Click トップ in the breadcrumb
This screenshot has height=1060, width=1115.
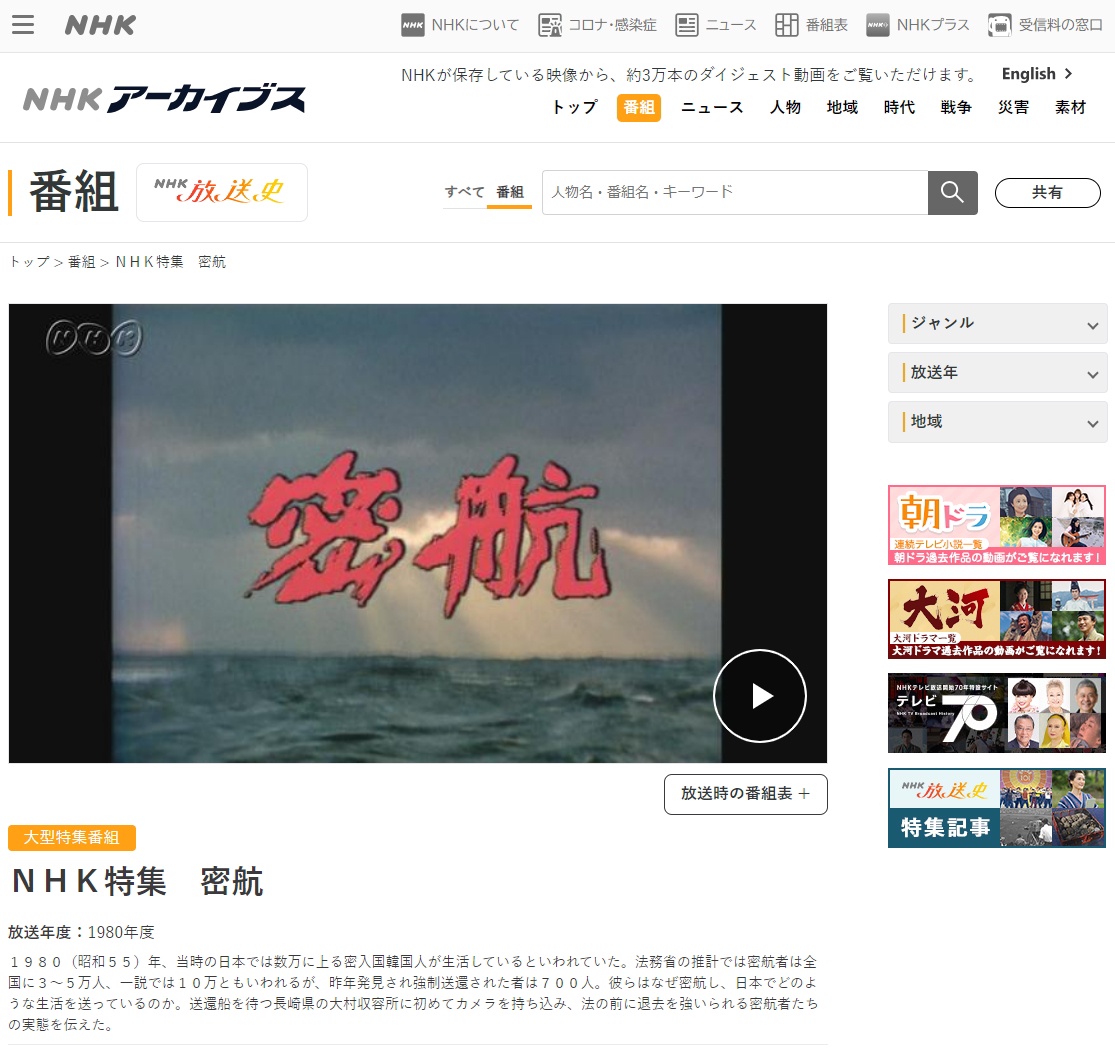coord(29,262)
